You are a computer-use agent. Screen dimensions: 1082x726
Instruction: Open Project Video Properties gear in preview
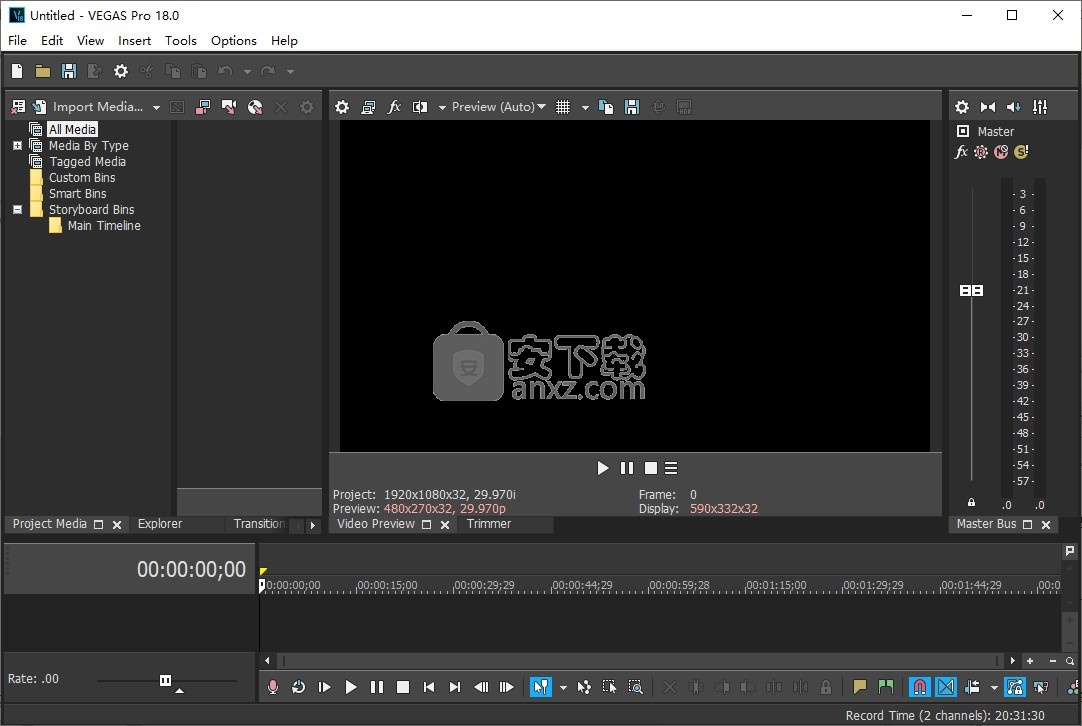click(x=342, y=107)
